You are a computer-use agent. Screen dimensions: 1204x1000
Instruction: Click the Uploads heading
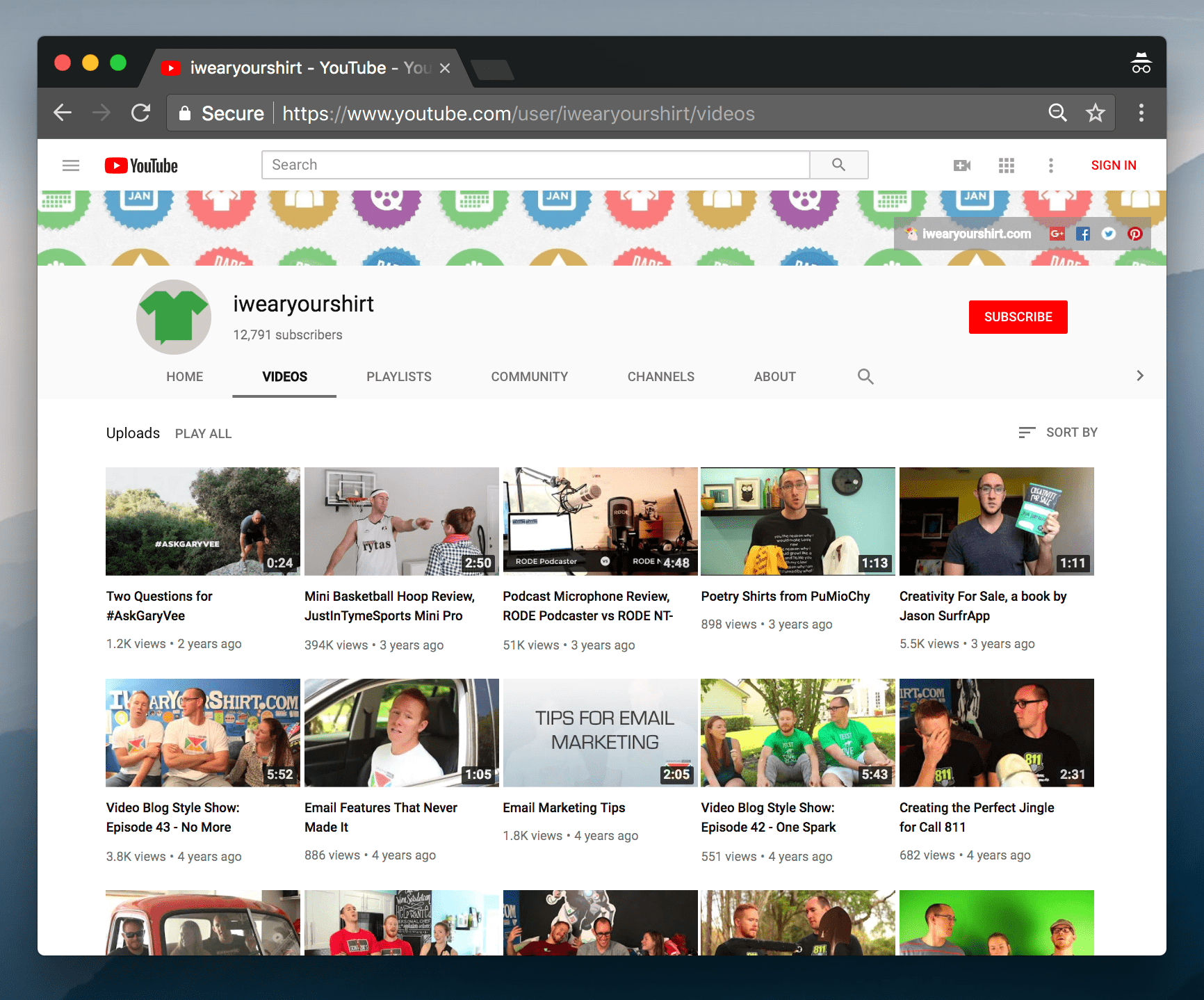[133, 433]
